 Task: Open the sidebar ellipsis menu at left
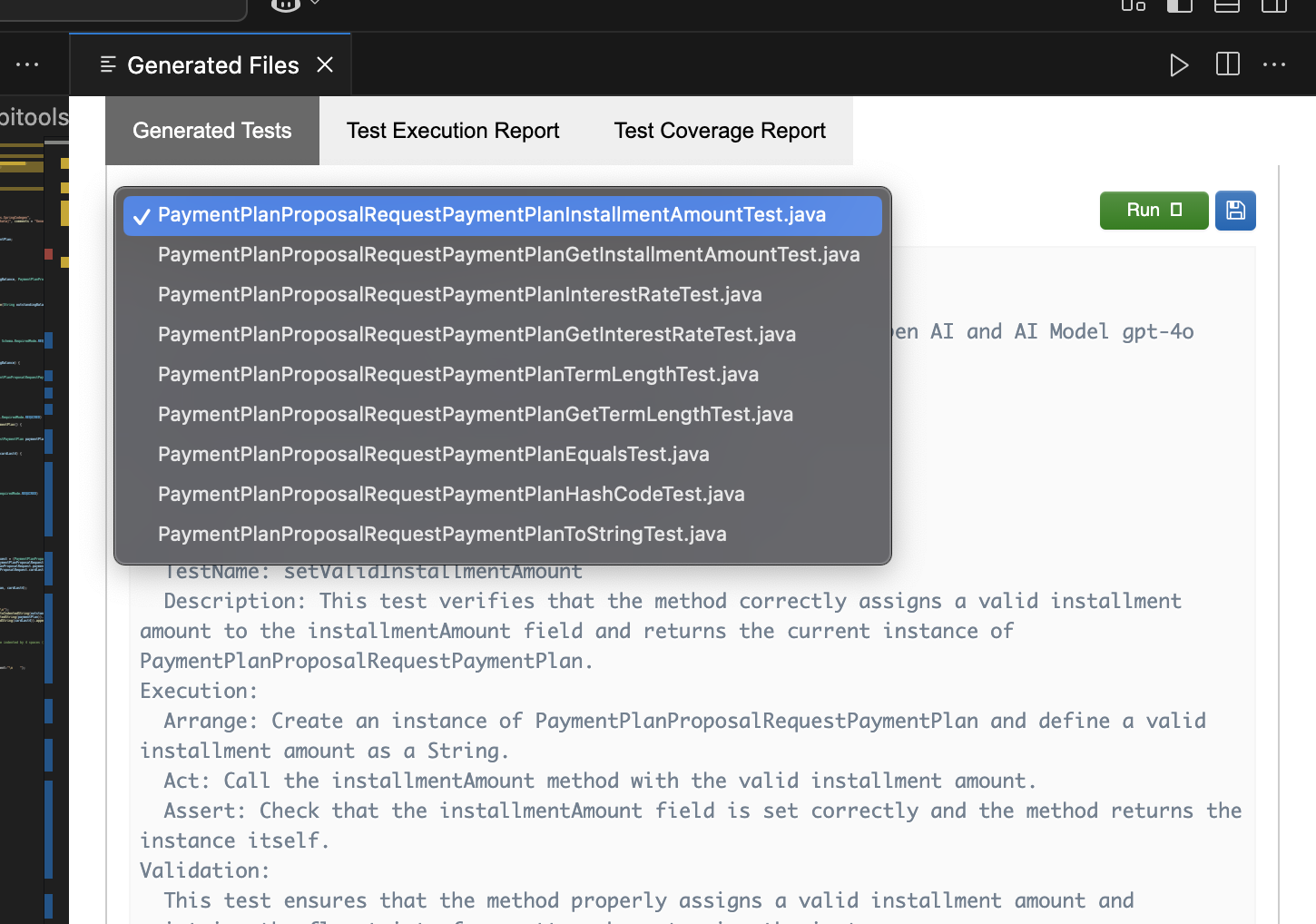[27, 64]
